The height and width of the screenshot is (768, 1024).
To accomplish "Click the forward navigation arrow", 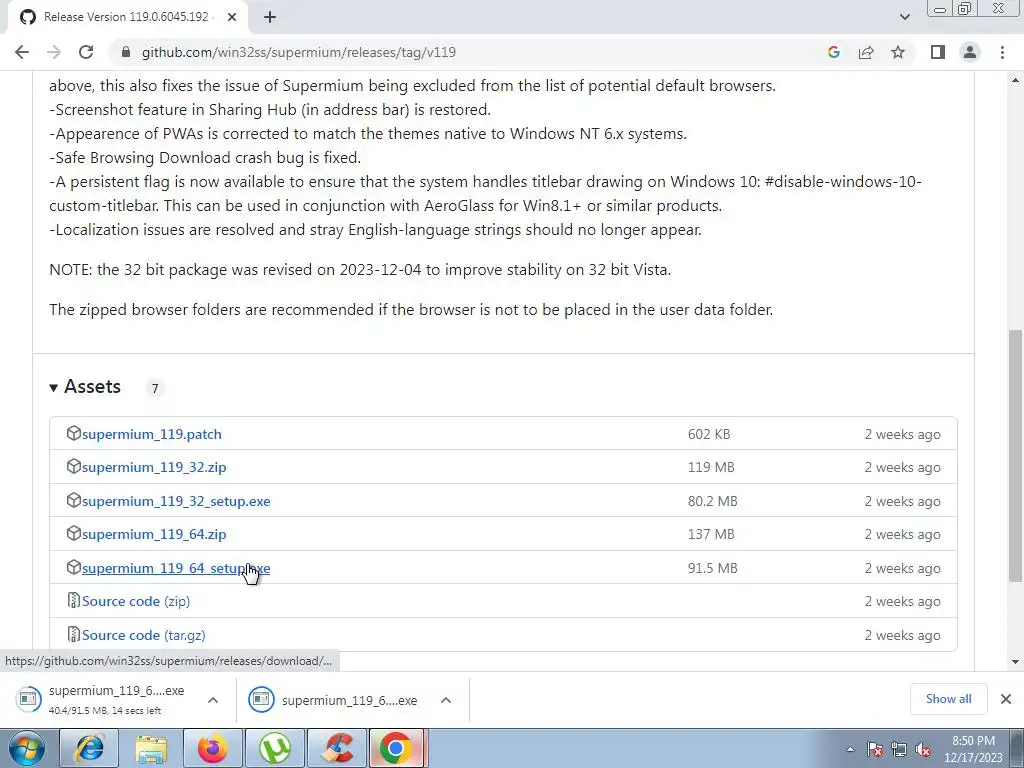I will point(54,52).
